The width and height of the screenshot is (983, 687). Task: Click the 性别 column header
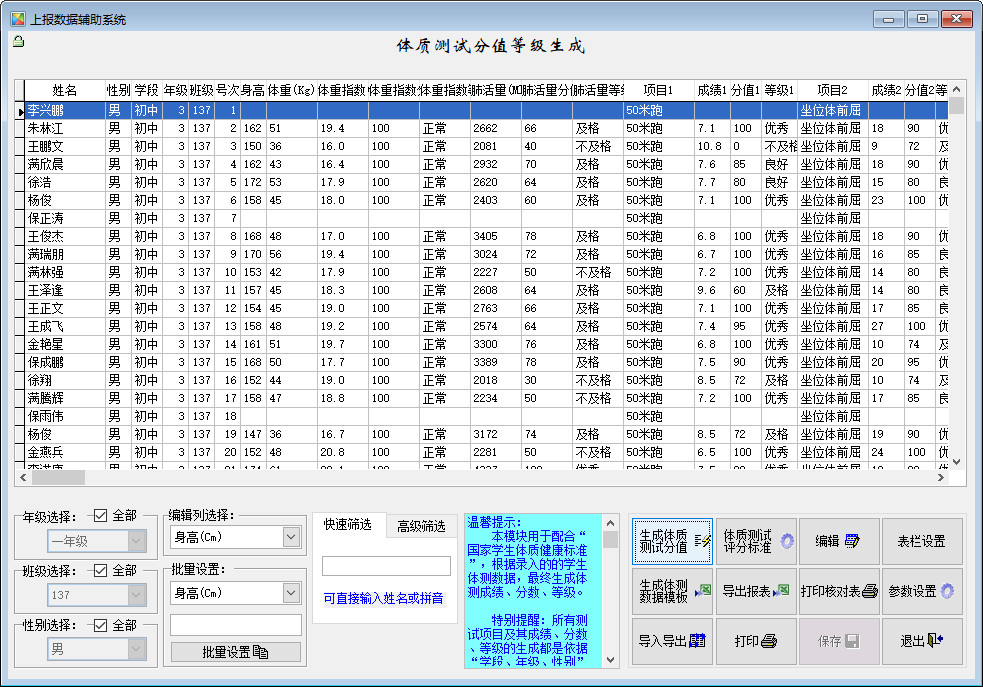coord(118,90)
